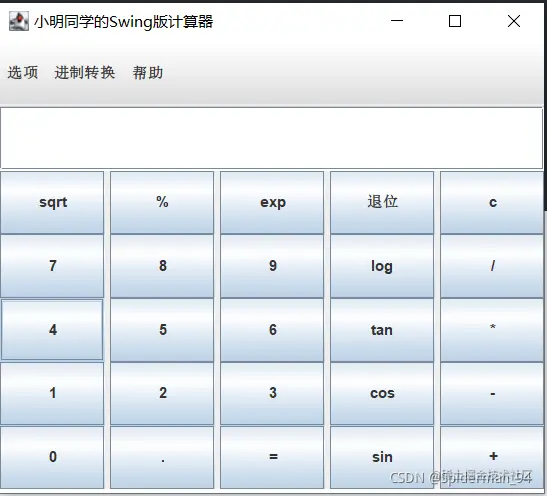Open the 选项 menu
The height and width of the screenshot is (496, 547).
point(23,73)
